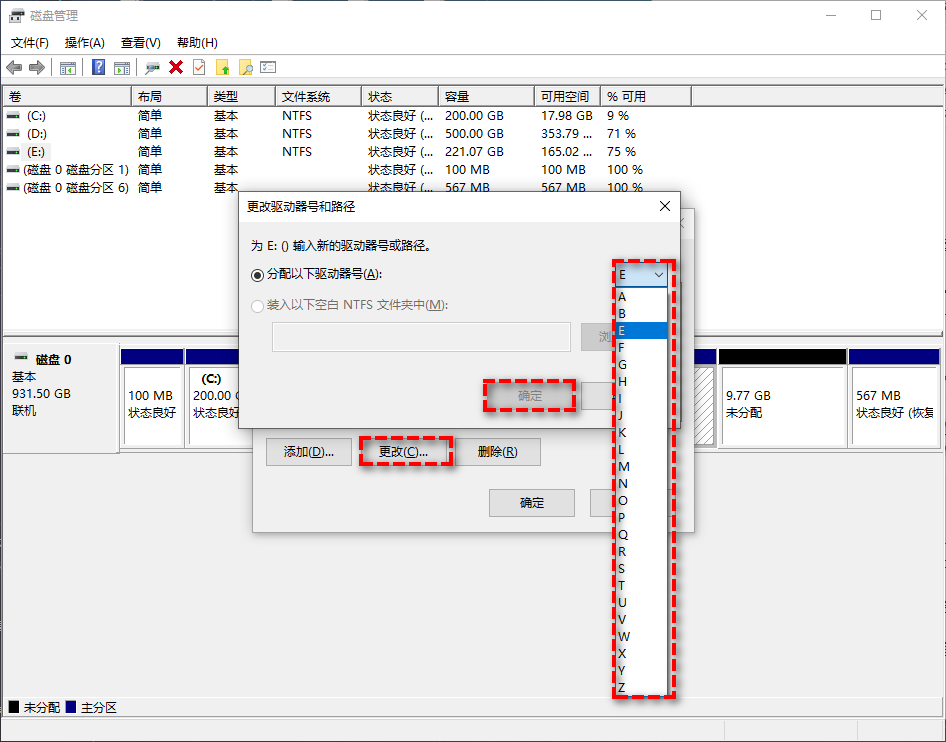Click the 更改(C)... button
Screen dimensions: 946x742
(404, 452)
